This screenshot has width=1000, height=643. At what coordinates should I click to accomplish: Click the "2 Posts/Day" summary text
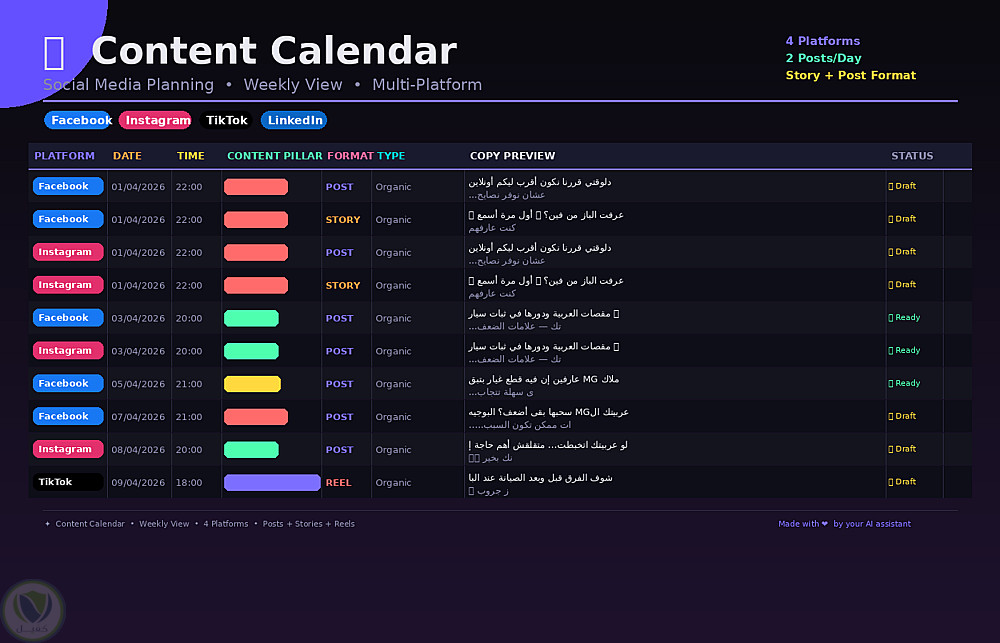(823, 58)
